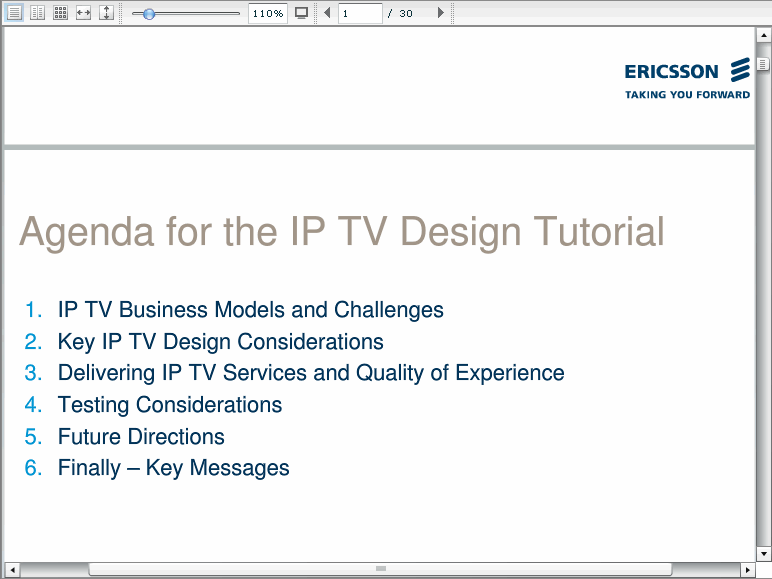Enter fullscreen presentation mode
This screenshot has width=772, height=579.
pyautogui.click(x=301, y=13)
